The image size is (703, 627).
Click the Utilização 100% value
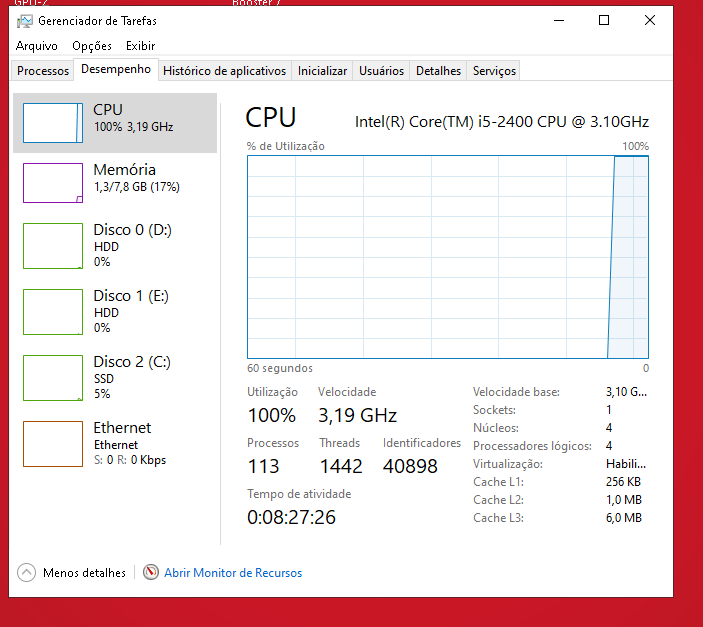point(272,415)
